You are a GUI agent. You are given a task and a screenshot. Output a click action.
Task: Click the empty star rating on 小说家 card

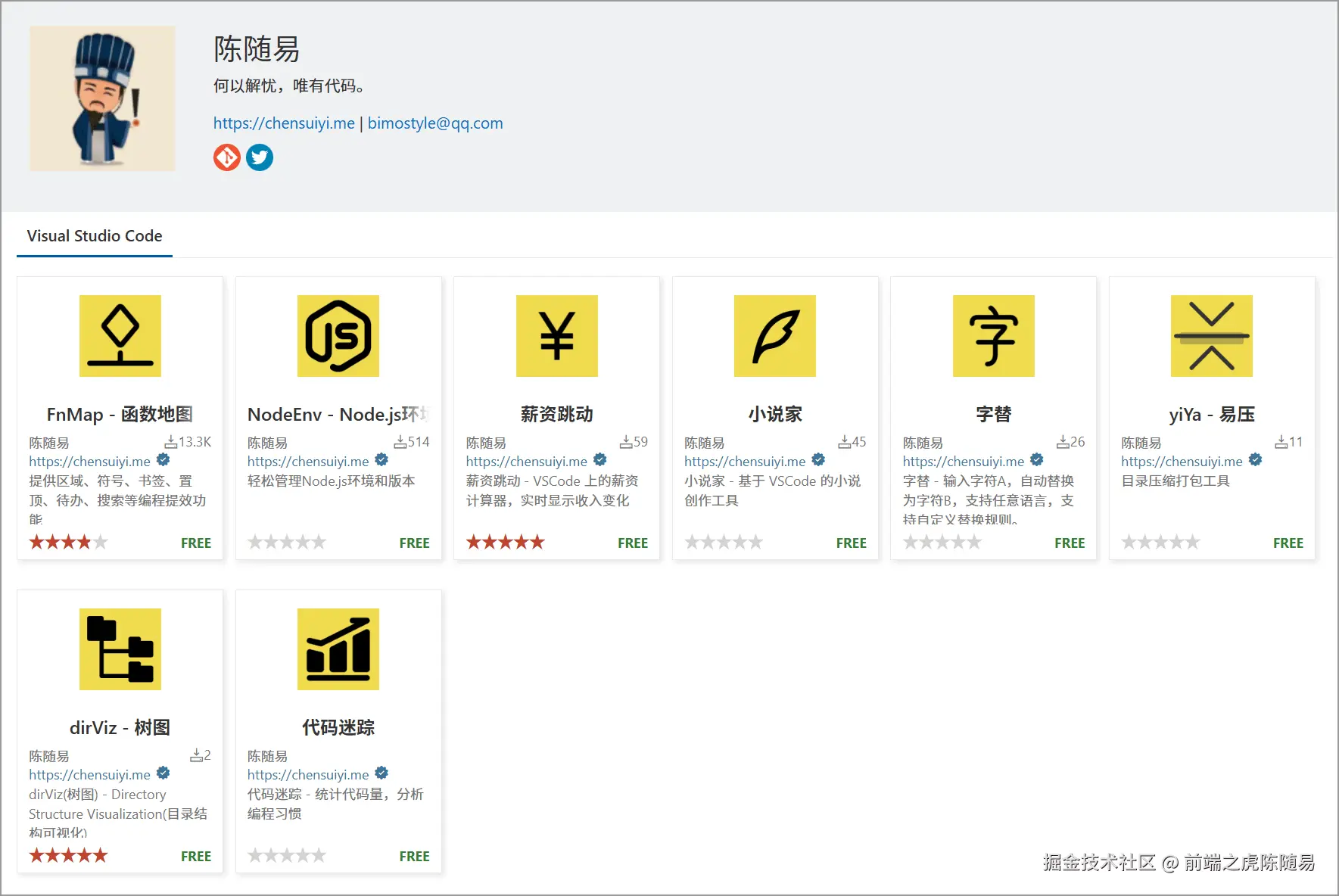[x=724, y=542]
